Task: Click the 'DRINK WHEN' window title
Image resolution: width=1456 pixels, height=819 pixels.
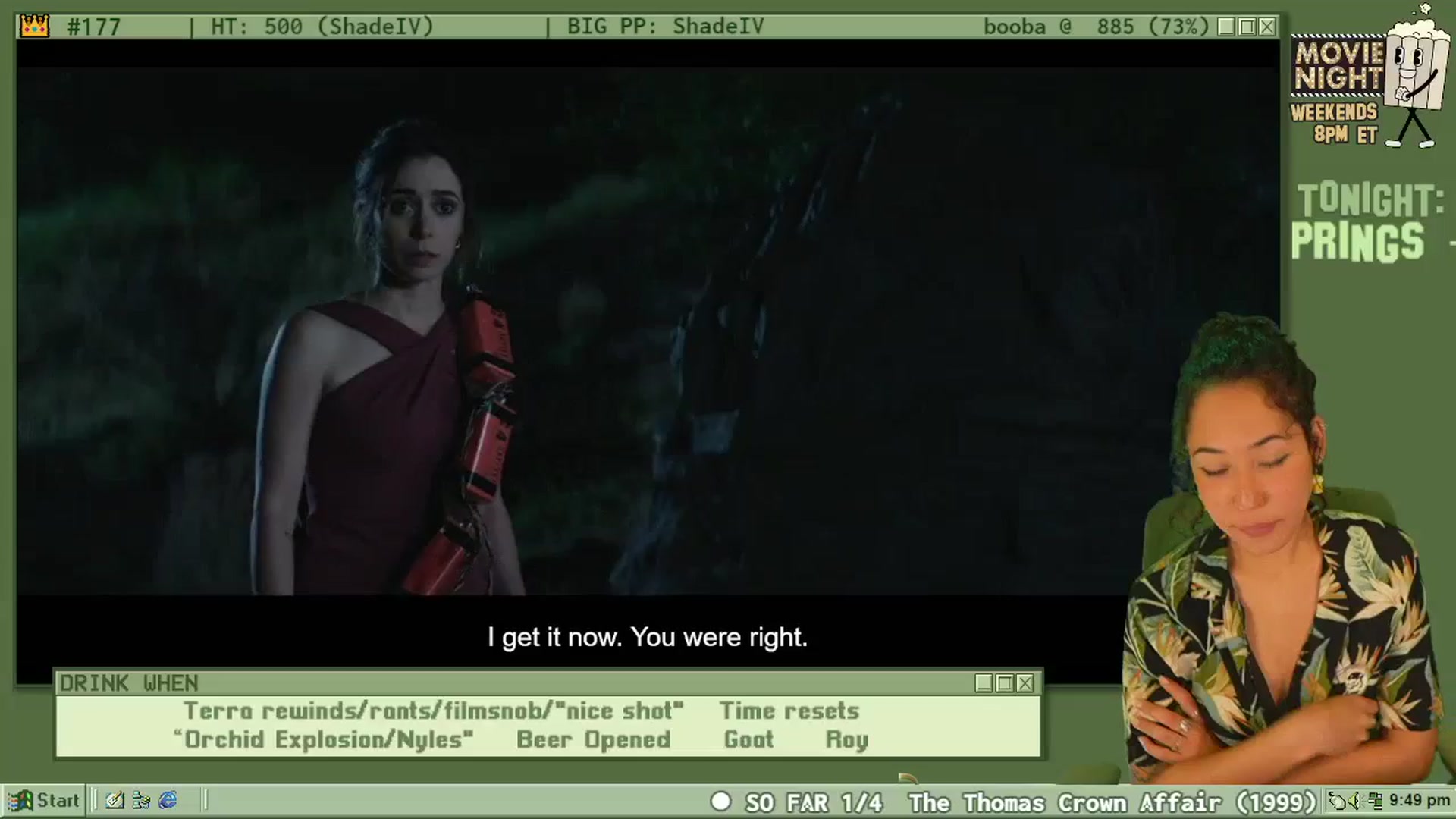Action: pos(129,683)
